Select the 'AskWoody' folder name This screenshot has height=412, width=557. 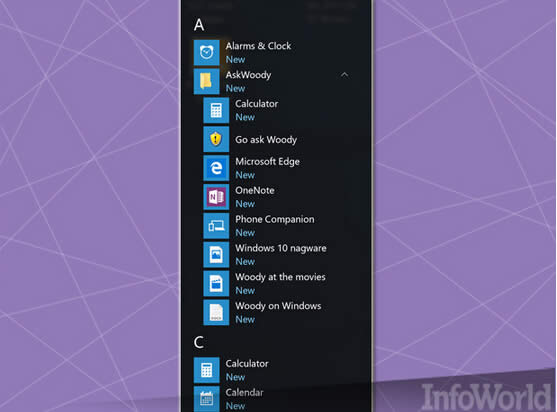tap(248, 75)
